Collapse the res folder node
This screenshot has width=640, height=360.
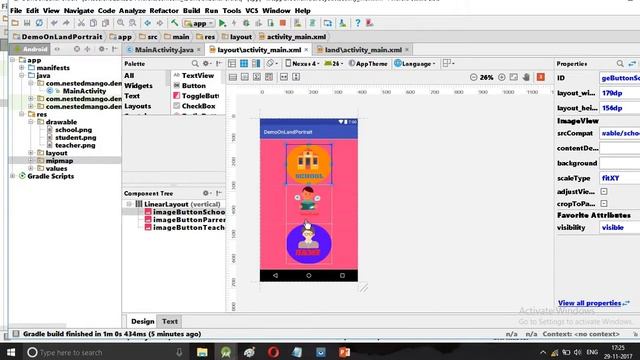[22, 114]
